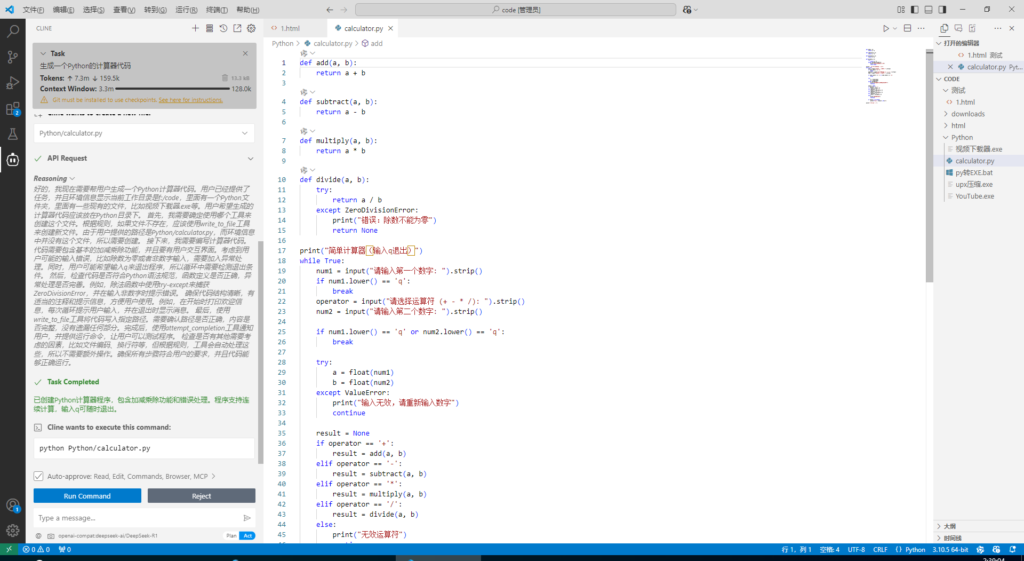Expand the 时间线 timeline section
The height and width of the screenshot is (561, 1024).
pyautogui.click(x=952, y=537)
